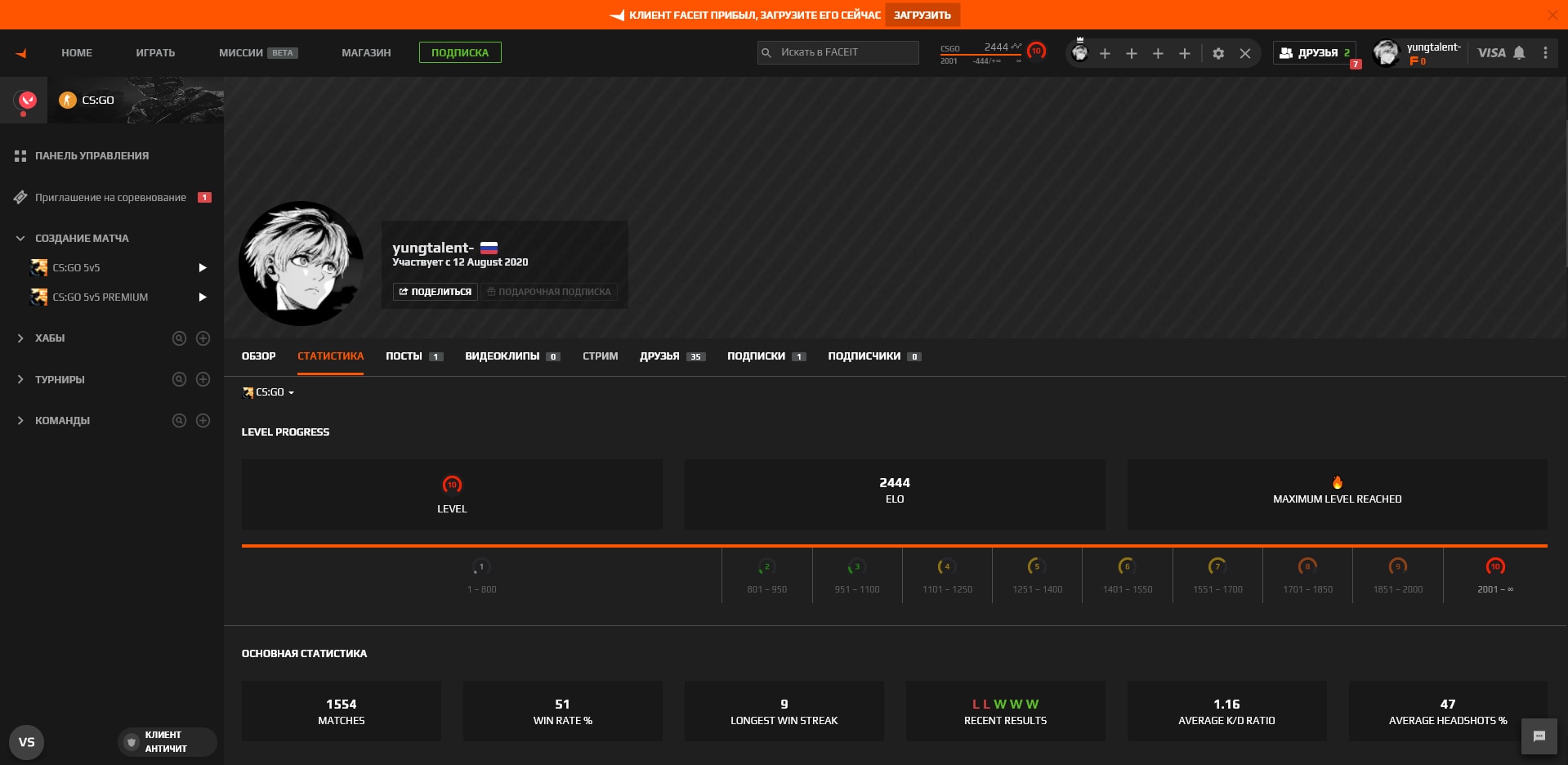The image size is (1568, 765).
Task: Add a hub with the ХАБЫ plus icon
Action: [x=203, y=338]
